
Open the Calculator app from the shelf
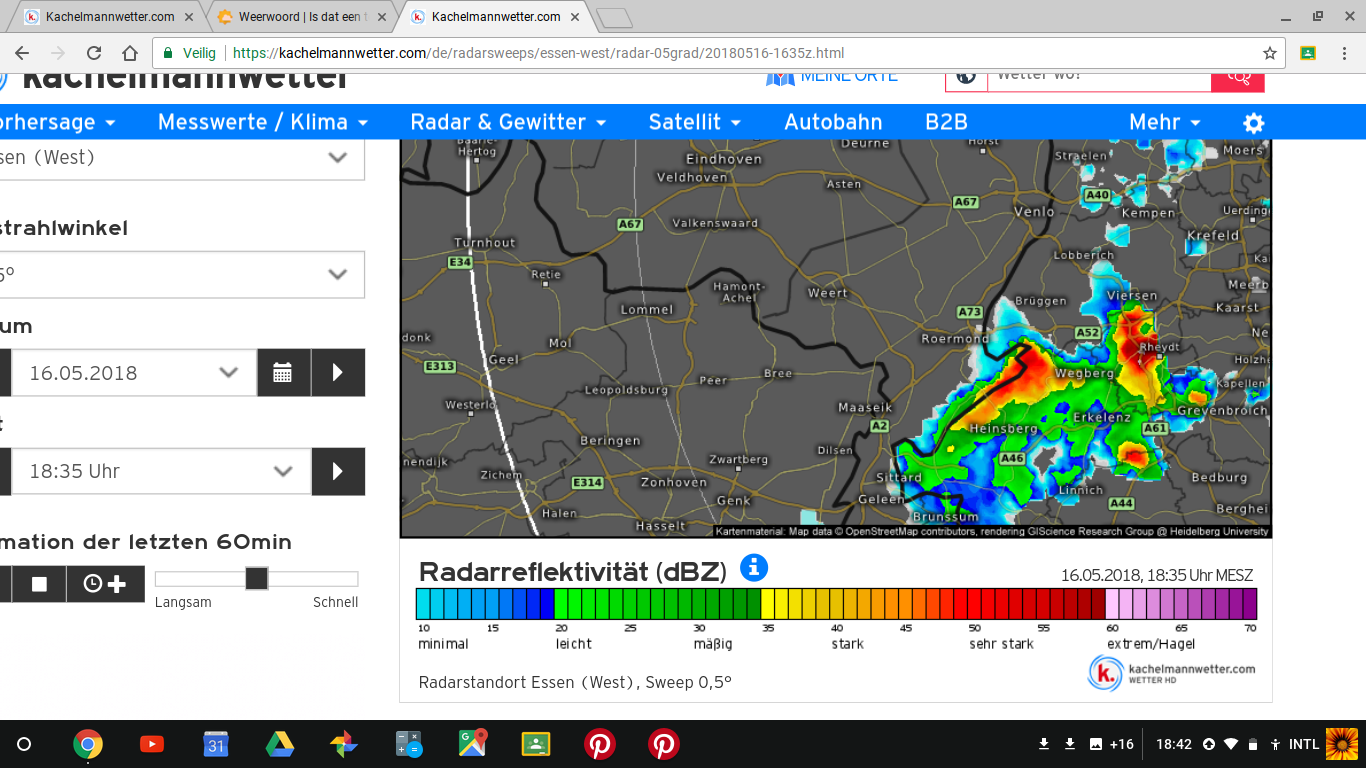pyautogui.click(x=408, y=744)
